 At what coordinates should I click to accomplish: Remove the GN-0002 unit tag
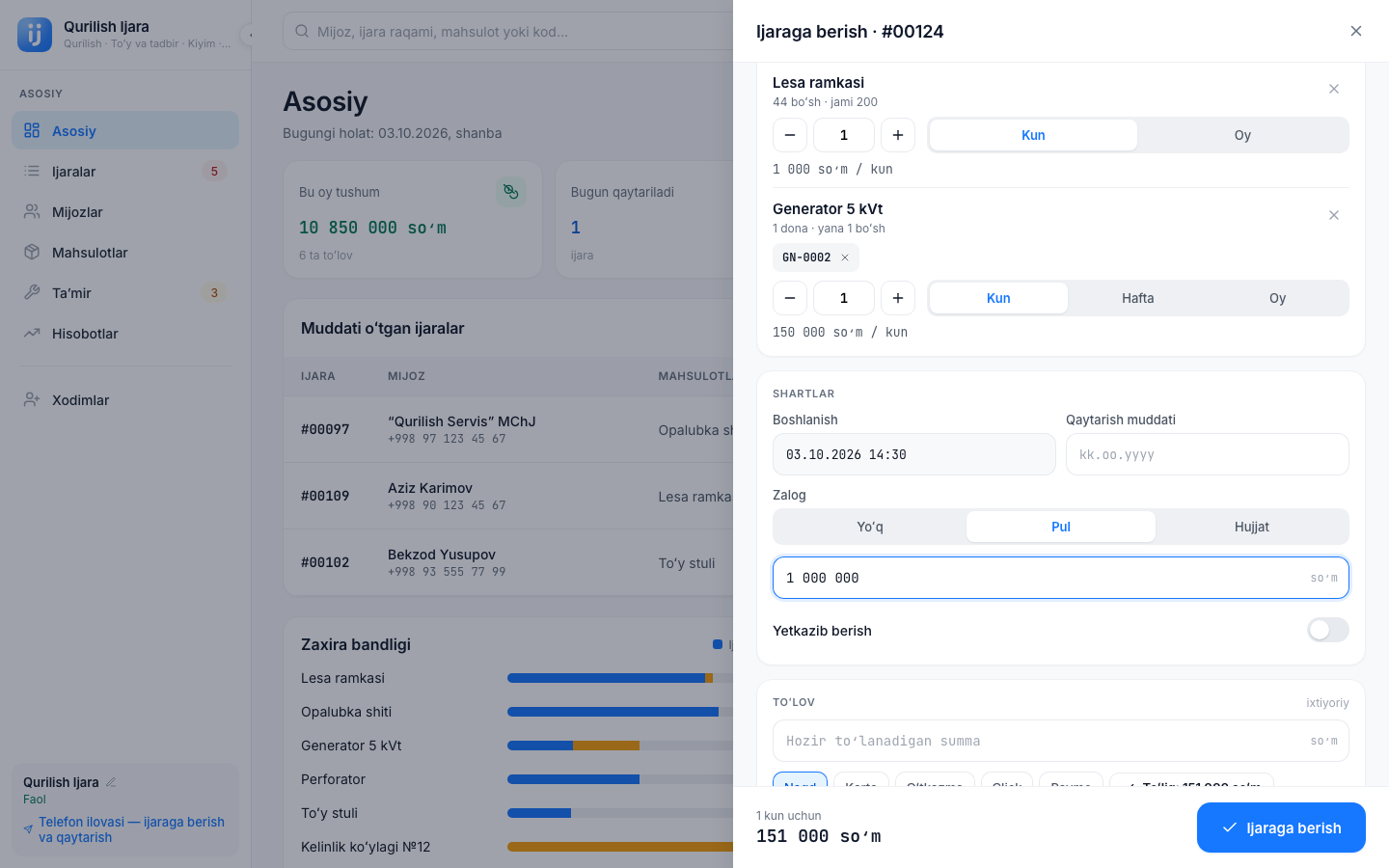tap(845, 258)
